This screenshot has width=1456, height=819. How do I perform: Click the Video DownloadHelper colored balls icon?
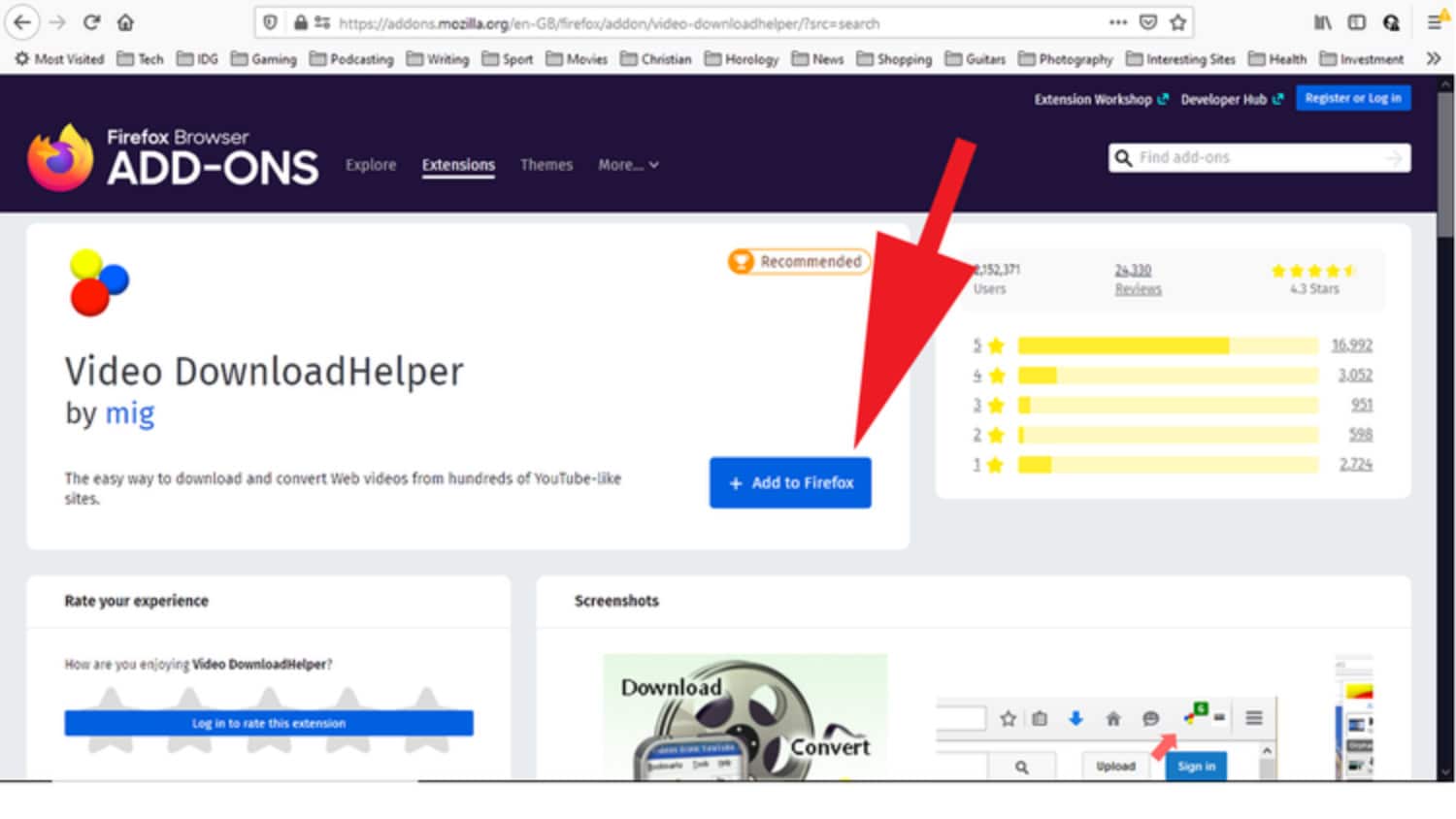[98, 282]
